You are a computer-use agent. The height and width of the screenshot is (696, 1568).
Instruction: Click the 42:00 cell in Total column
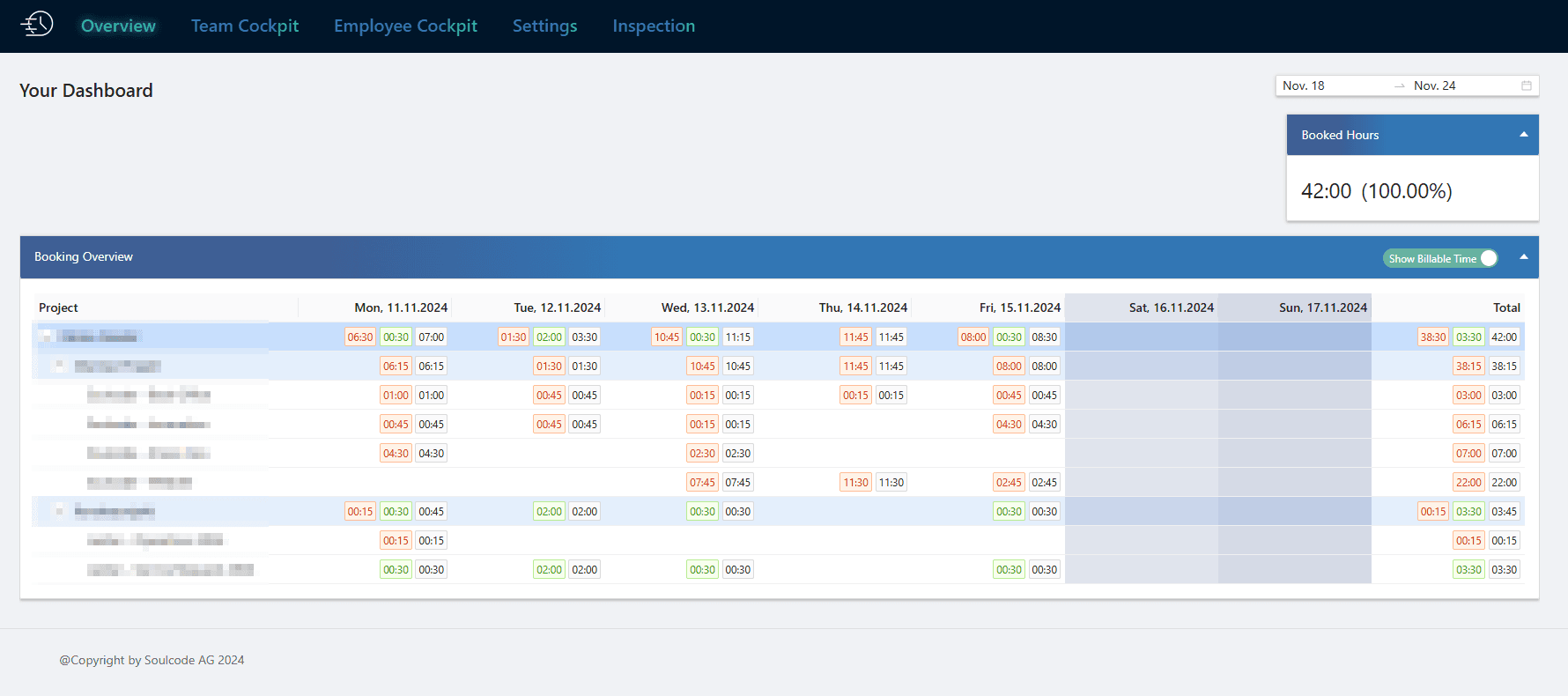click(1505, 337)
